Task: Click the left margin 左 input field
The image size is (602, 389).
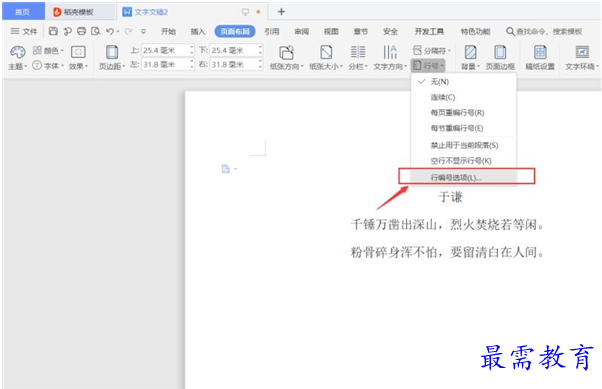Action: [165, 65]
